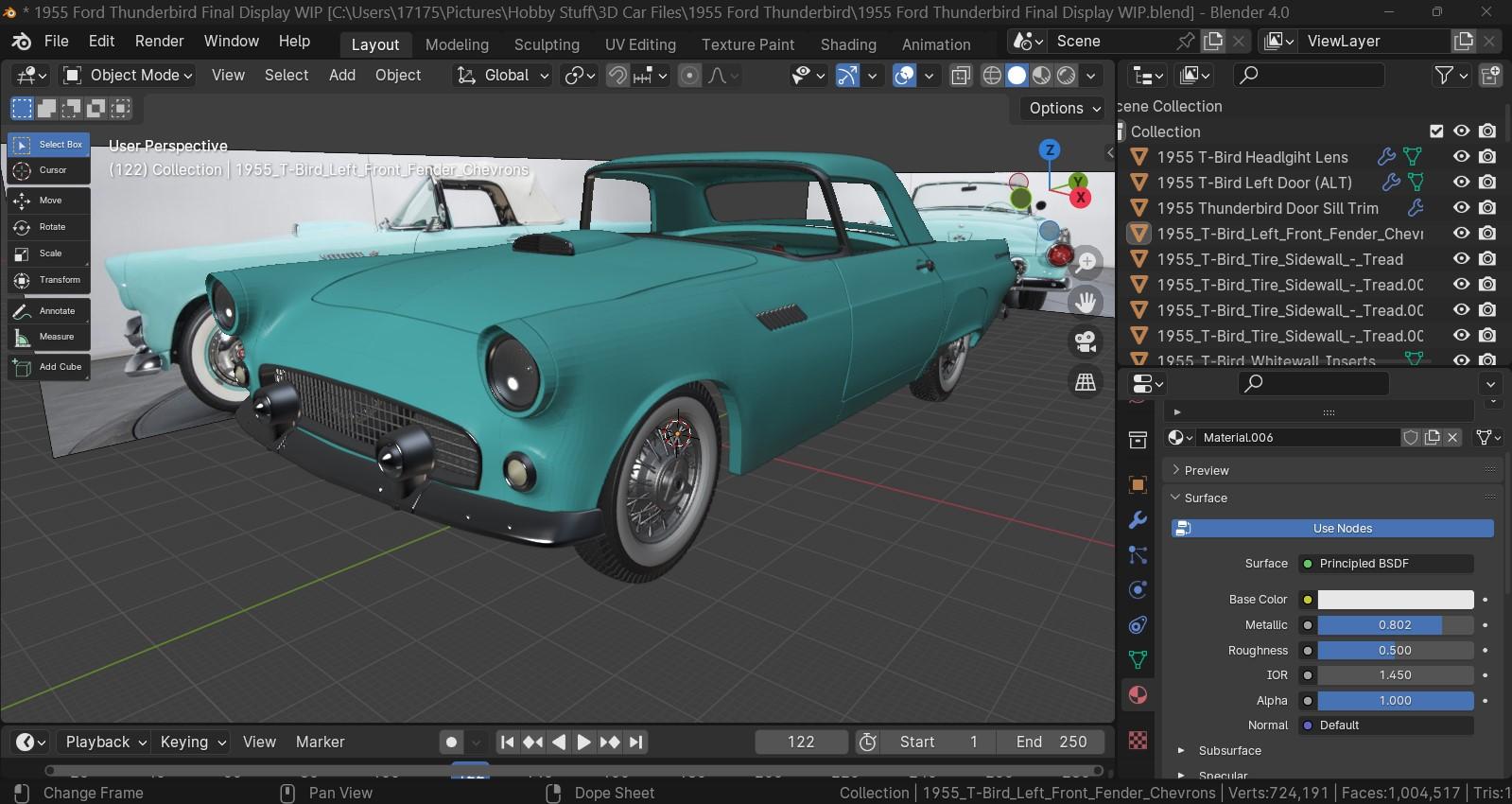Click the Blender logo menu
This screenshot has height=804, width=1512.
[21, 42]
